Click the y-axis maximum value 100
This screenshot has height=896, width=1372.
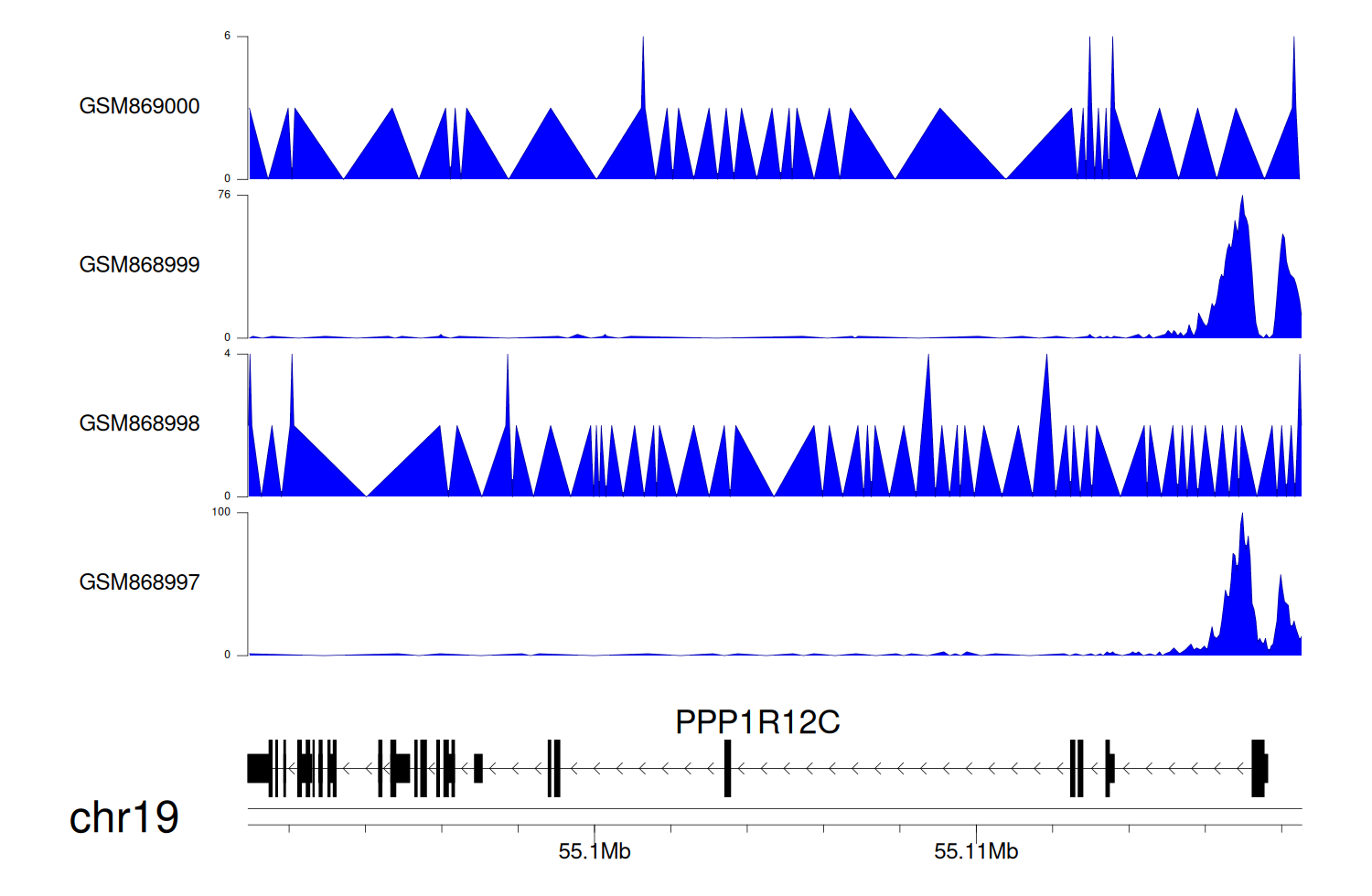221,512
